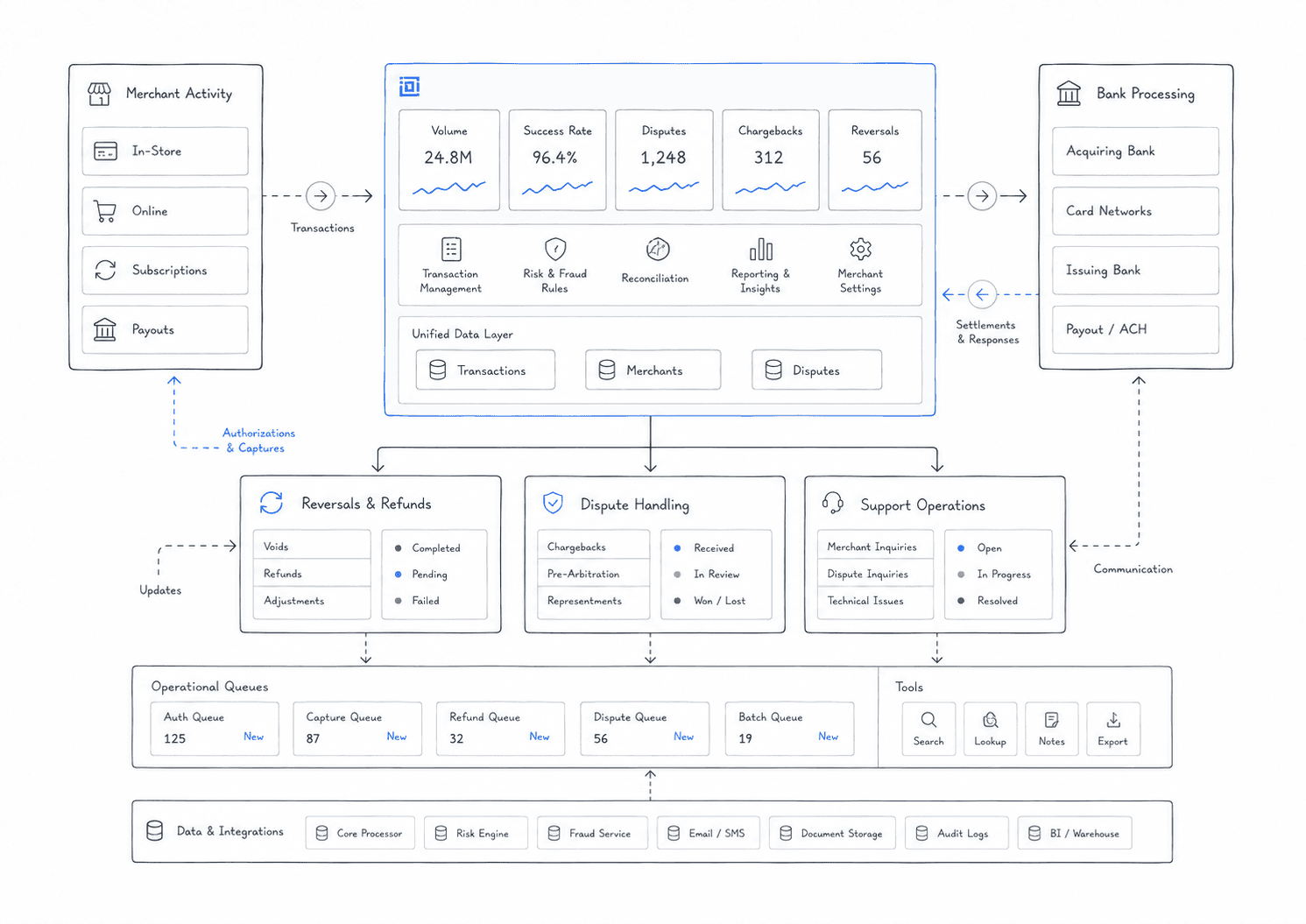Select the Received status dot
The width and height of the screenshot is (1306, 924).
pyautogui.click(x=678, y=548)
